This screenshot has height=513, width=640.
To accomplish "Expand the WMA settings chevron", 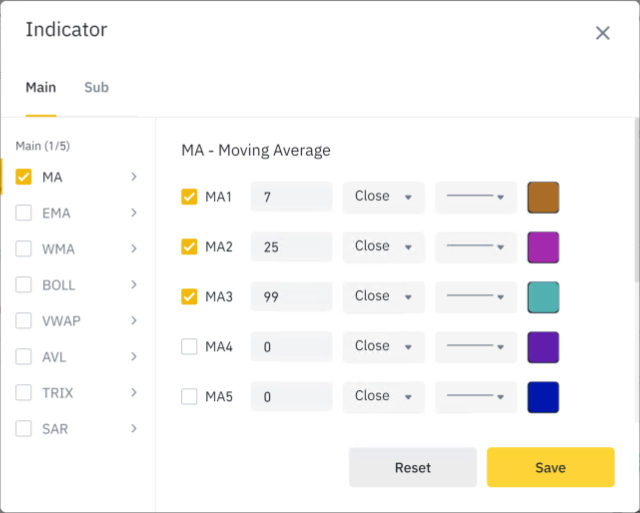I will coord(134,249).
